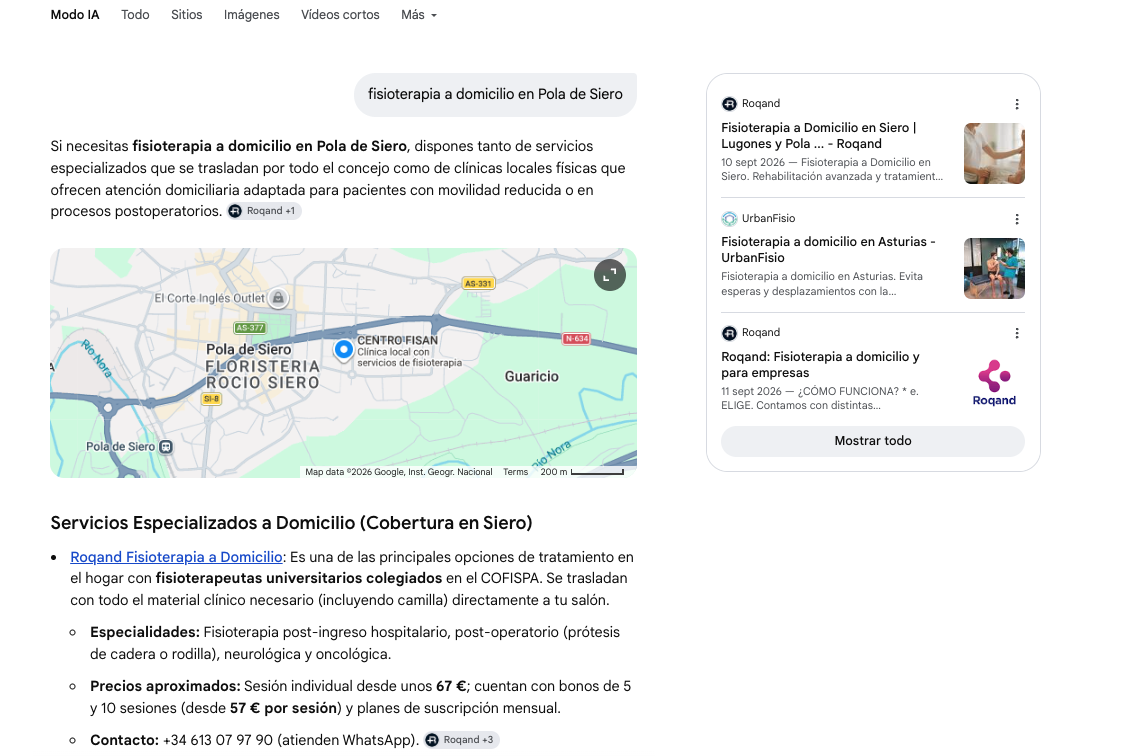Expand the map to fullscreen

(610, 275)
